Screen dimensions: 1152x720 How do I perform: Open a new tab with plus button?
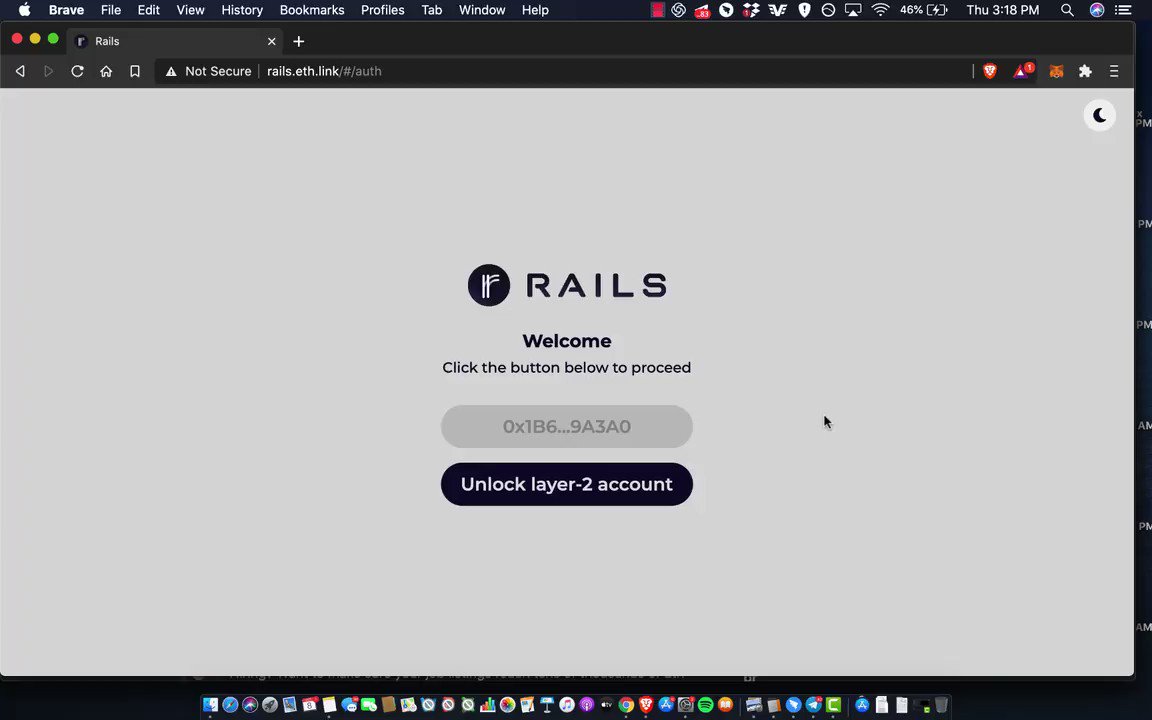(298, 41)
